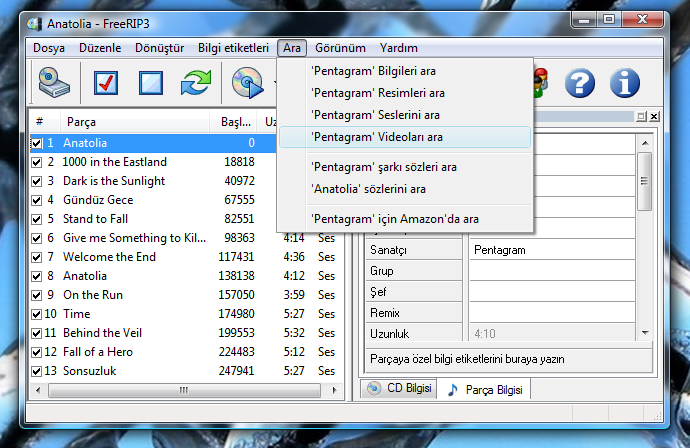Click the tag panel scroll up arrow

tap(645, 143)
